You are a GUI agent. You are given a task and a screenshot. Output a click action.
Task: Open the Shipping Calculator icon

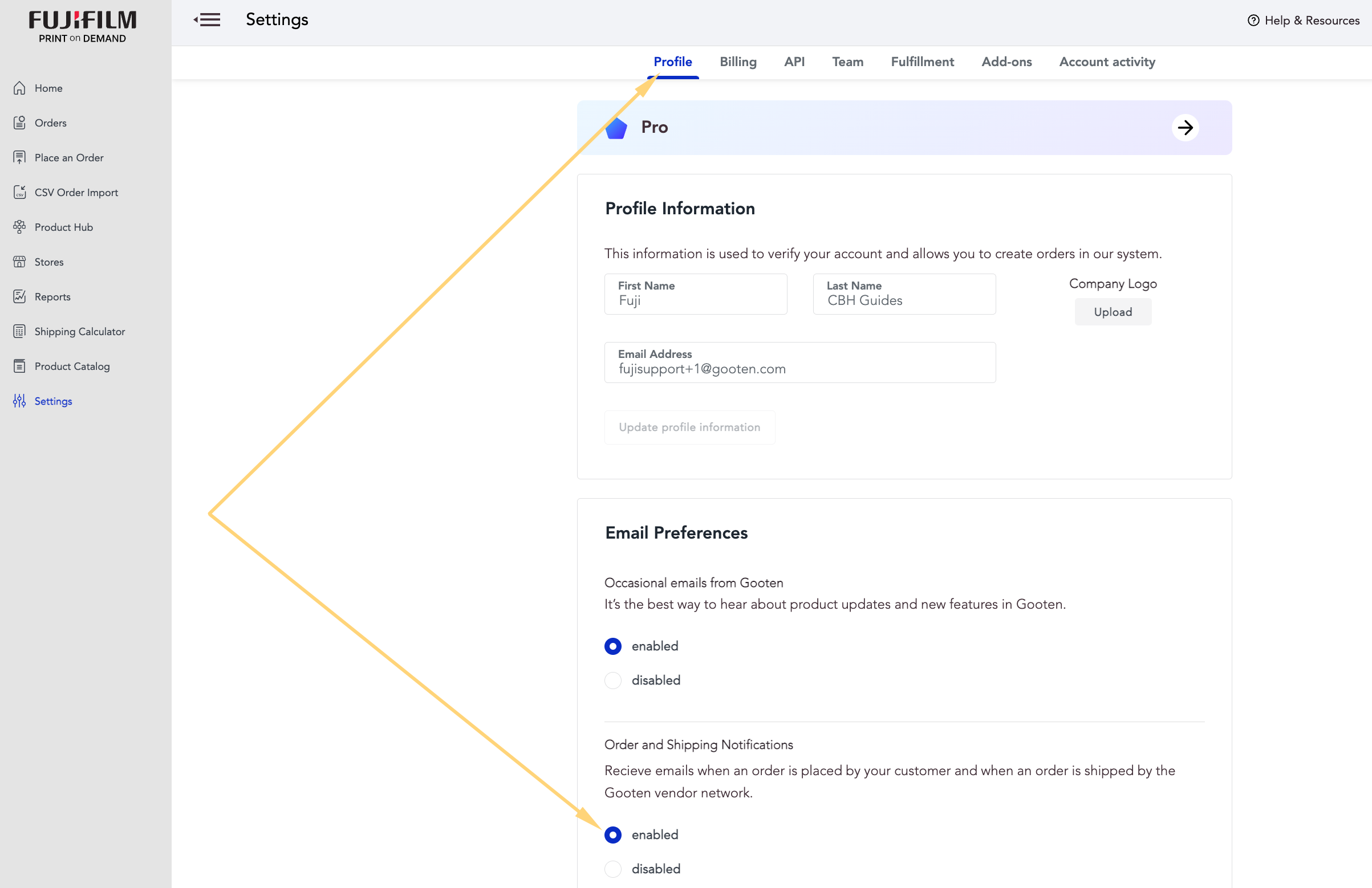tap(19, 331)
